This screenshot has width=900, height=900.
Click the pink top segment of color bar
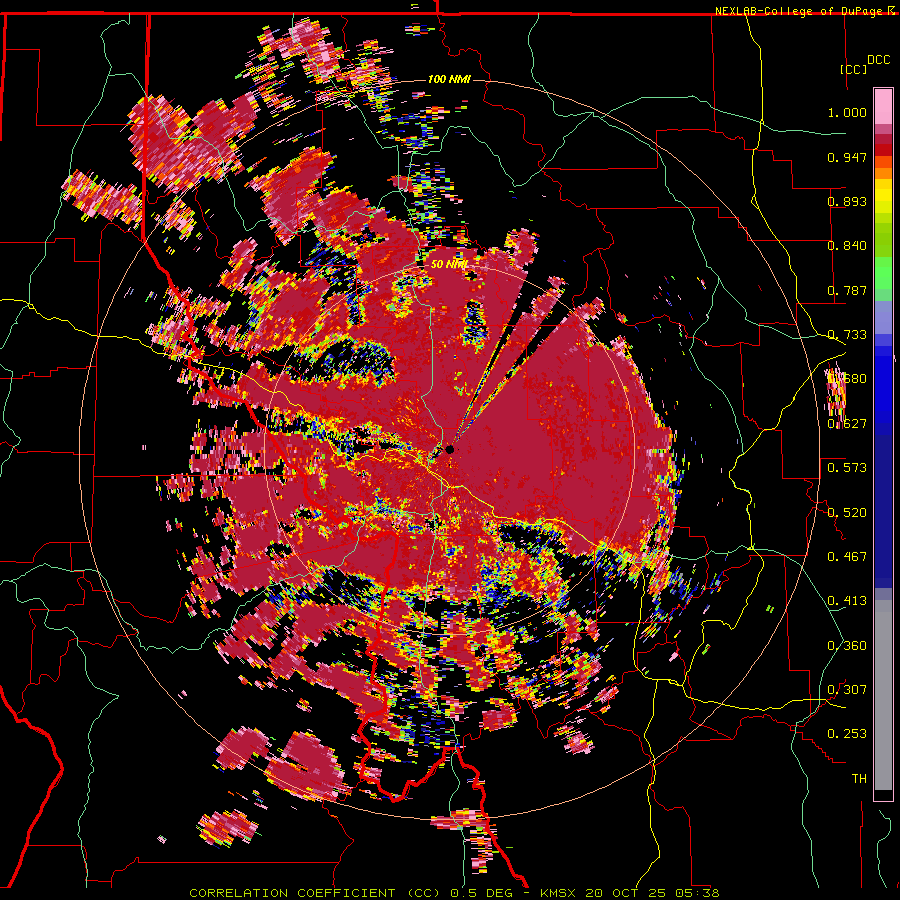click(883, 107)
